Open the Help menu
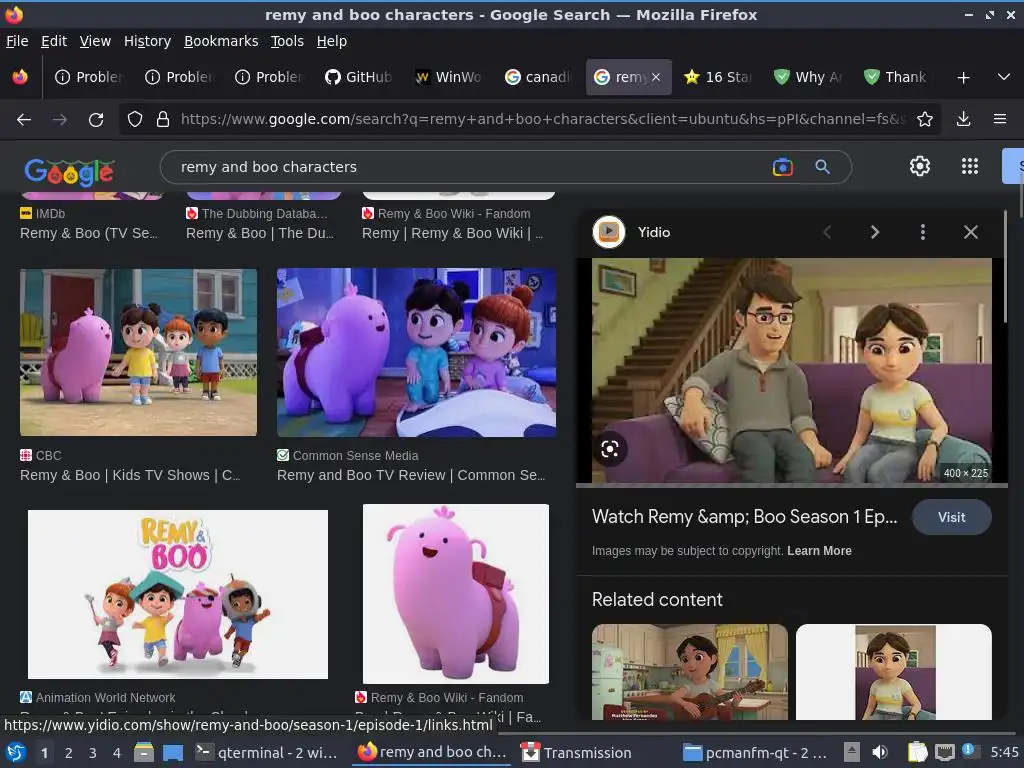 point(332,41)
